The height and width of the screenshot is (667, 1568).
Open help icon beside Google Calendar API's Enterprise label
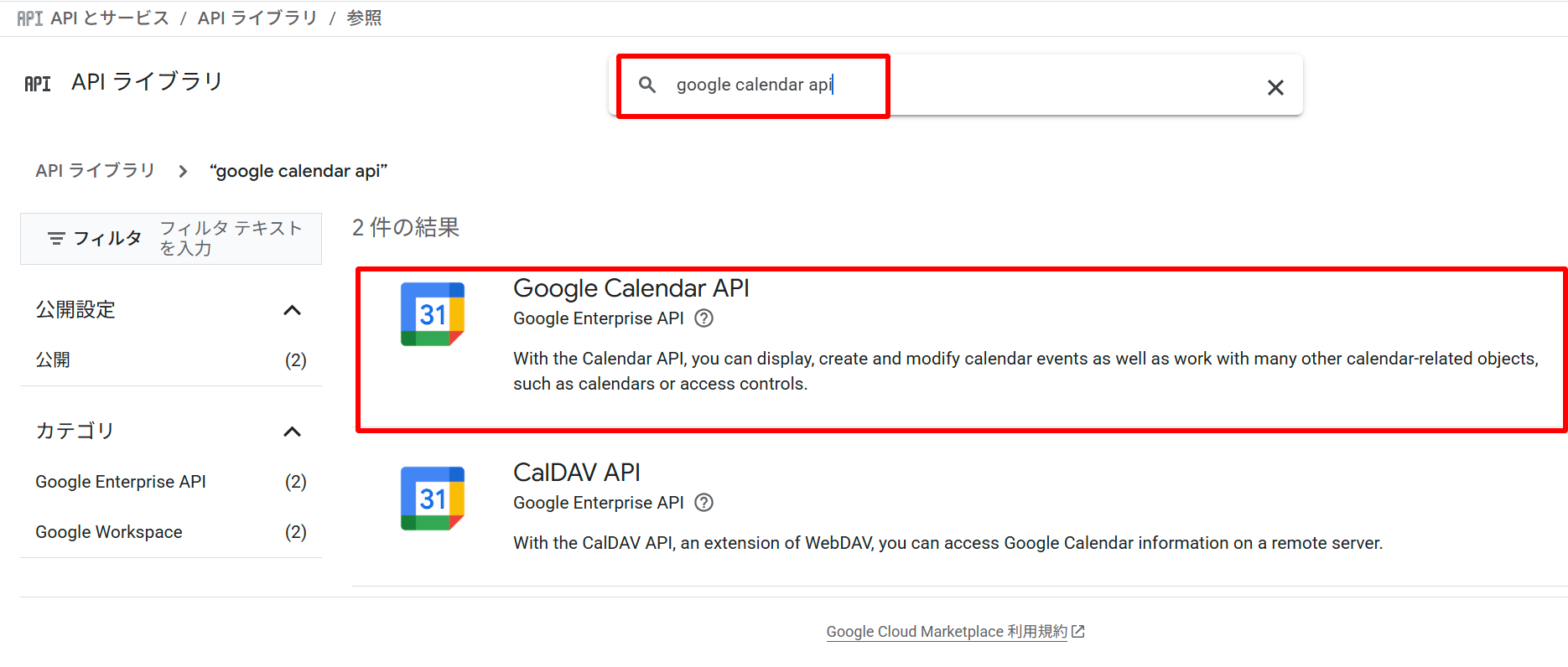[x=704, y=318]
